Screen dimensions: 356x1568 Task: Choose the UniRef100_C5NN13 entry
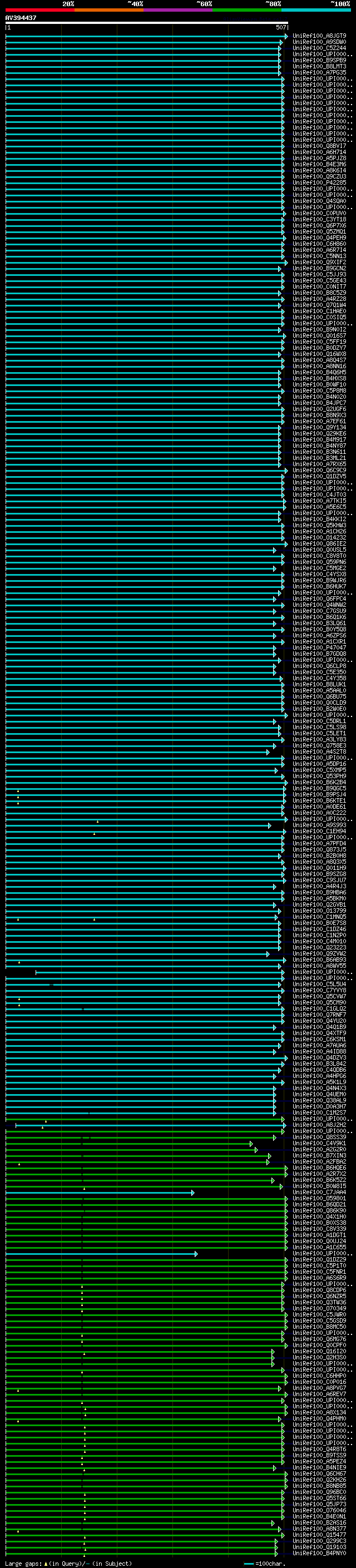click(x=319, y=256)
